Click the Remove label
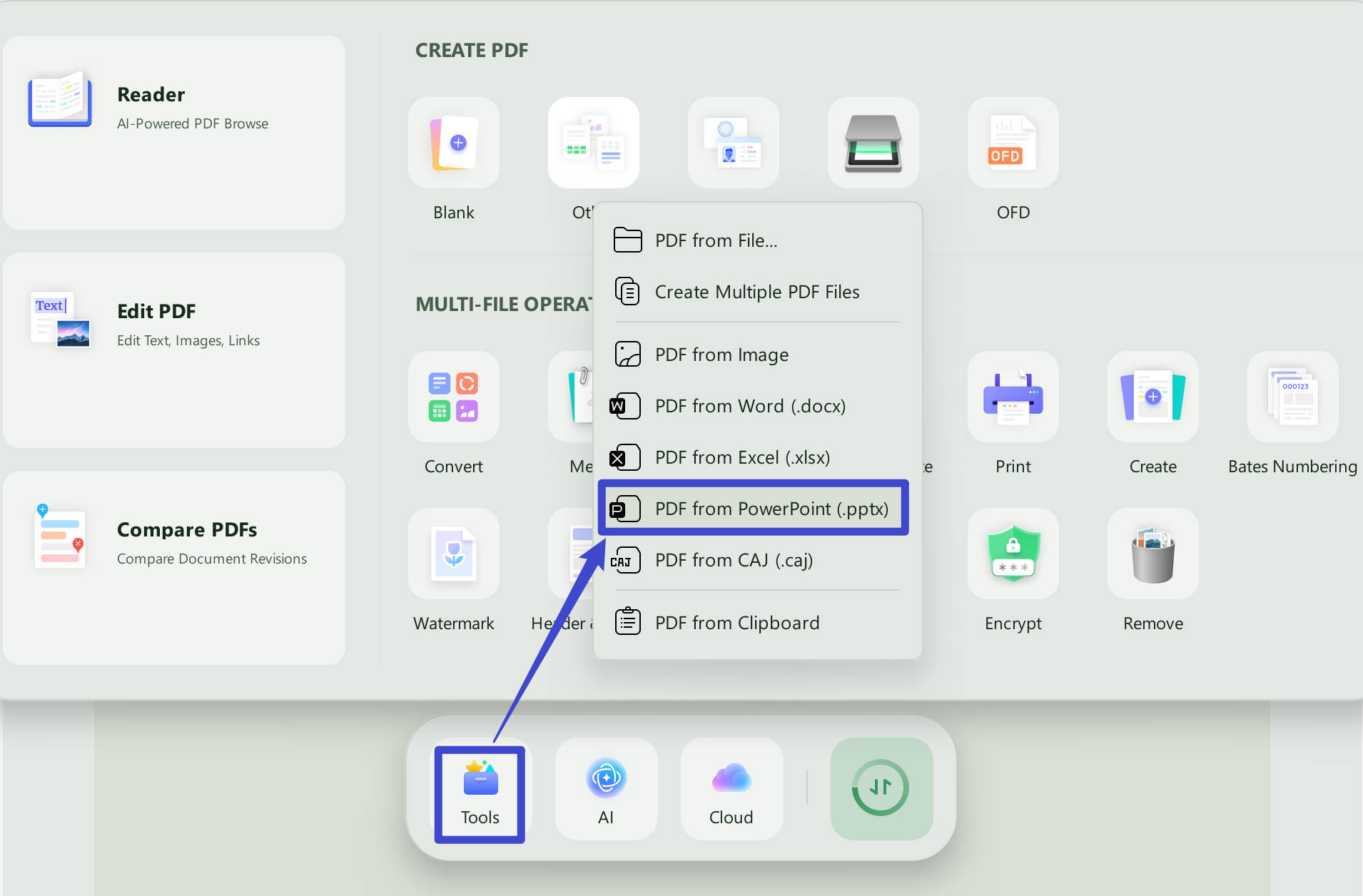1363x896 pixels. (1153, 623)
